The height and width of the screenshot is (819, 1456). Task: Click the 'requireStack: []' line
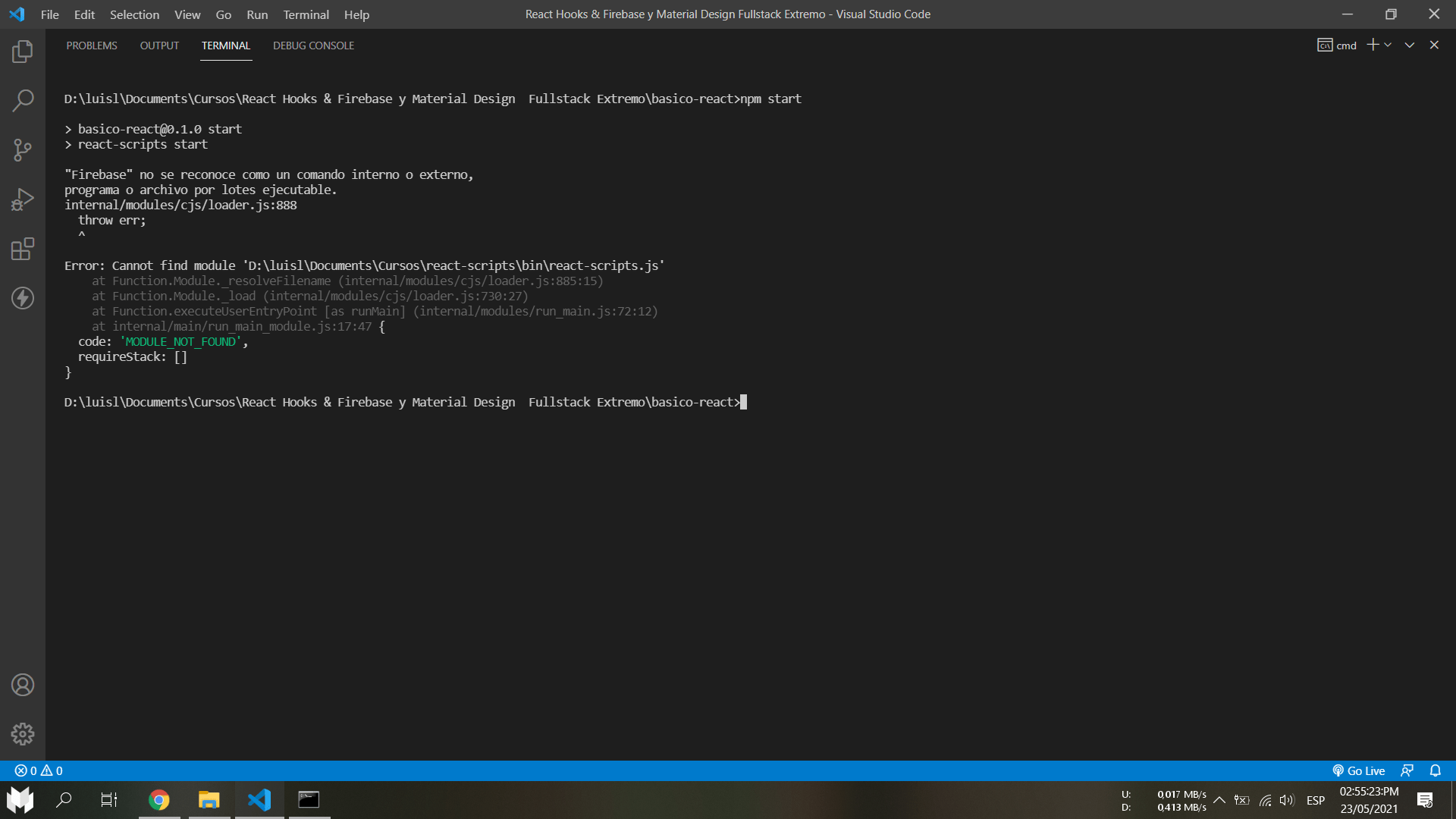[x=133, y=357]
